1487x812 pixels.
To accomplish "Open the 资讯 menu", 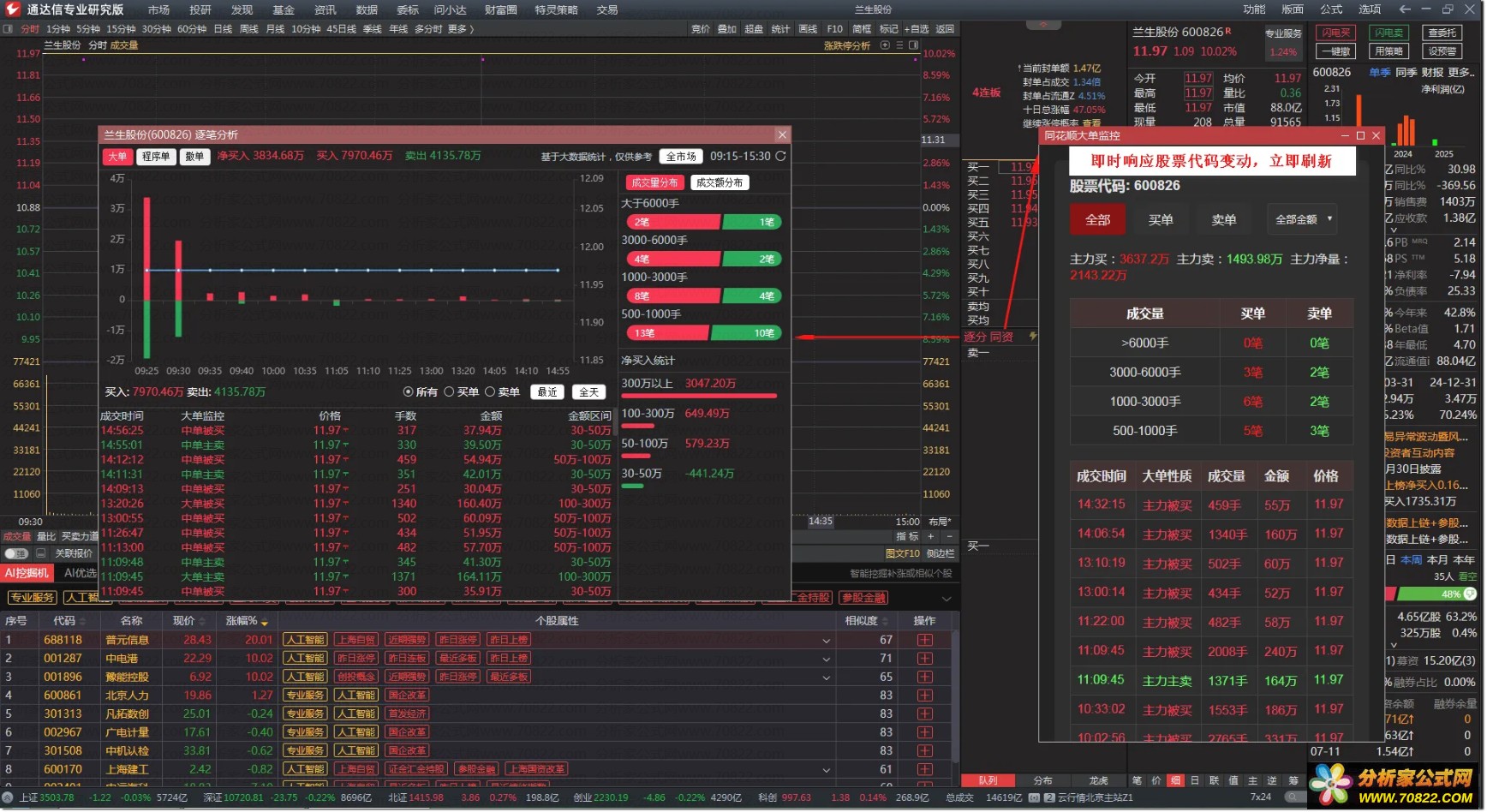I will [325, 9].
